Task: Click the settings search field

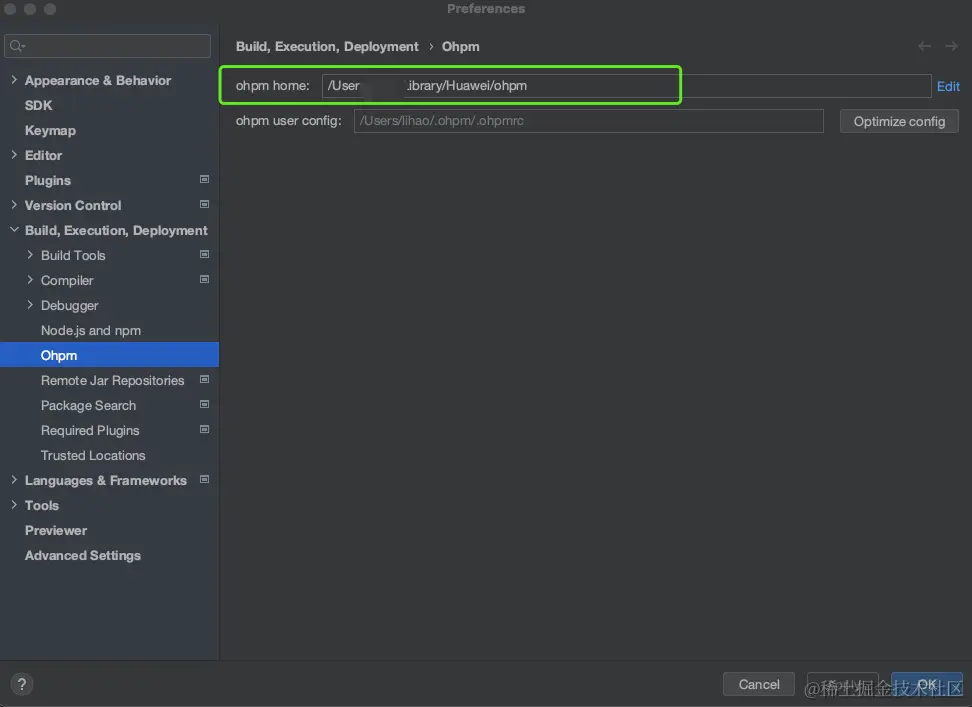Action: (x=107, y=46)
